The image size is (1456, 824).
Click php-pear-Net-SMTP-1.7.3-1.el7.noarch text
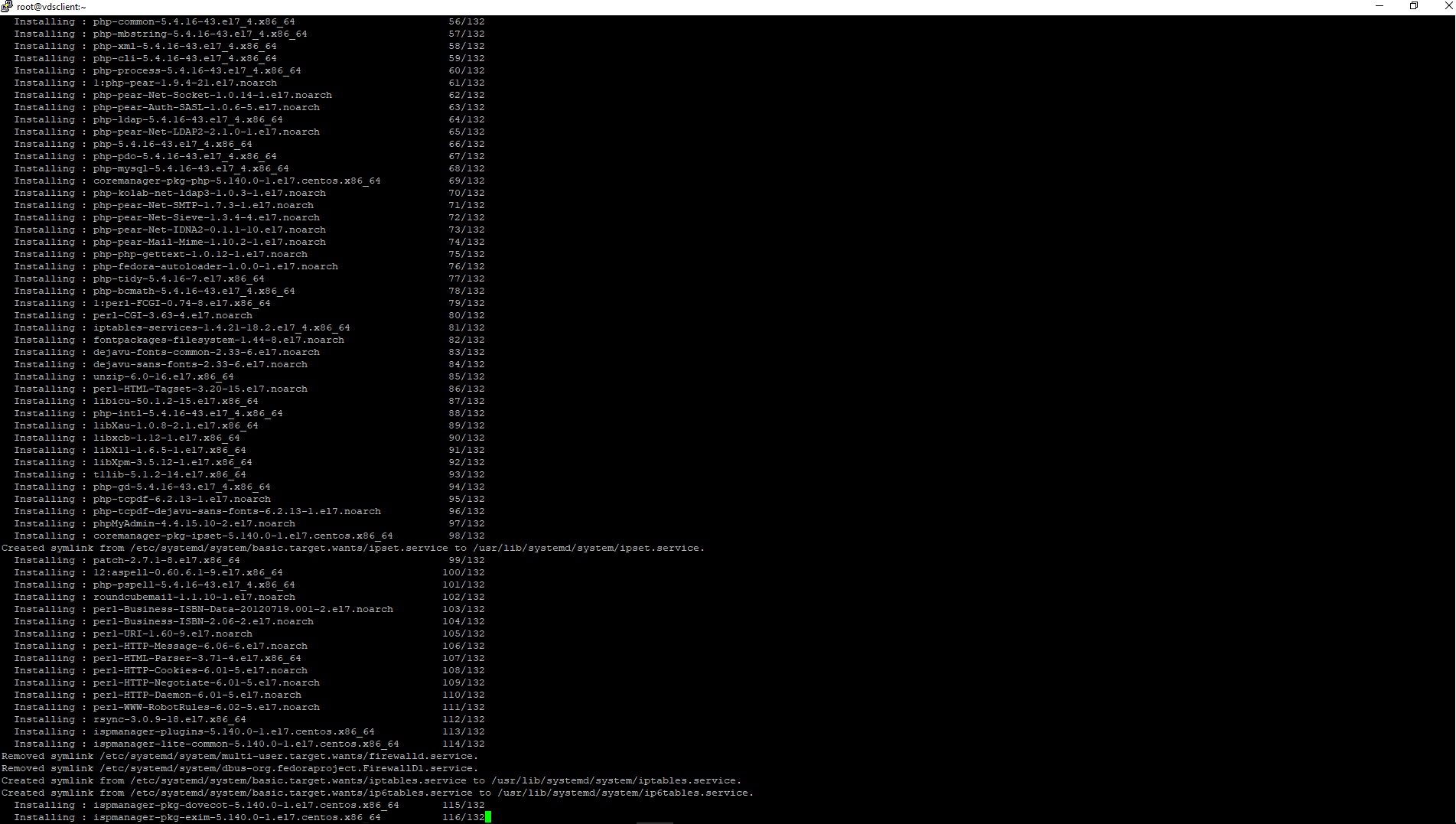pos(204,205)
